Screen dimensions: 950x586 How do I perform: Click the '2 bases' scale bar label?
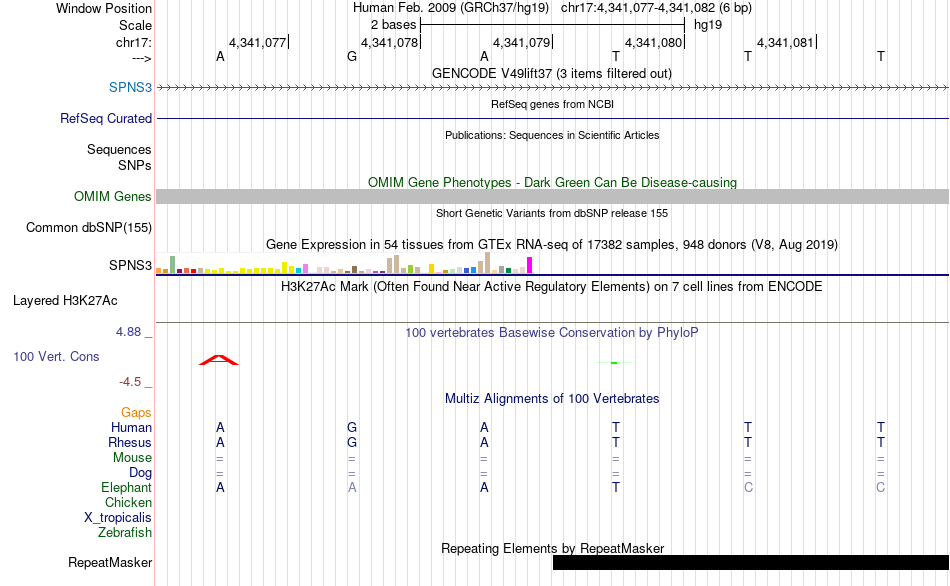pos(393,25)
